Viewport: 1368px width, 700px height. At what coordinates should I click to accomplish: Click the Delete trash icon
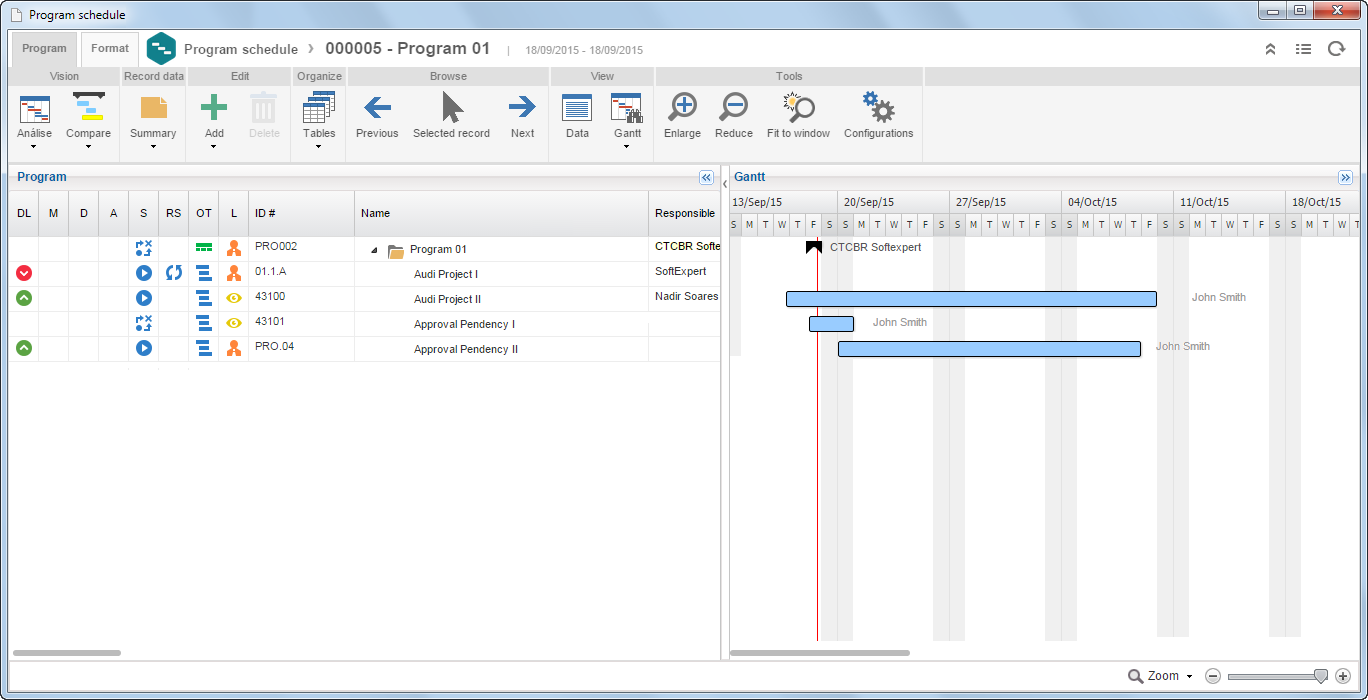pos(264,108)
